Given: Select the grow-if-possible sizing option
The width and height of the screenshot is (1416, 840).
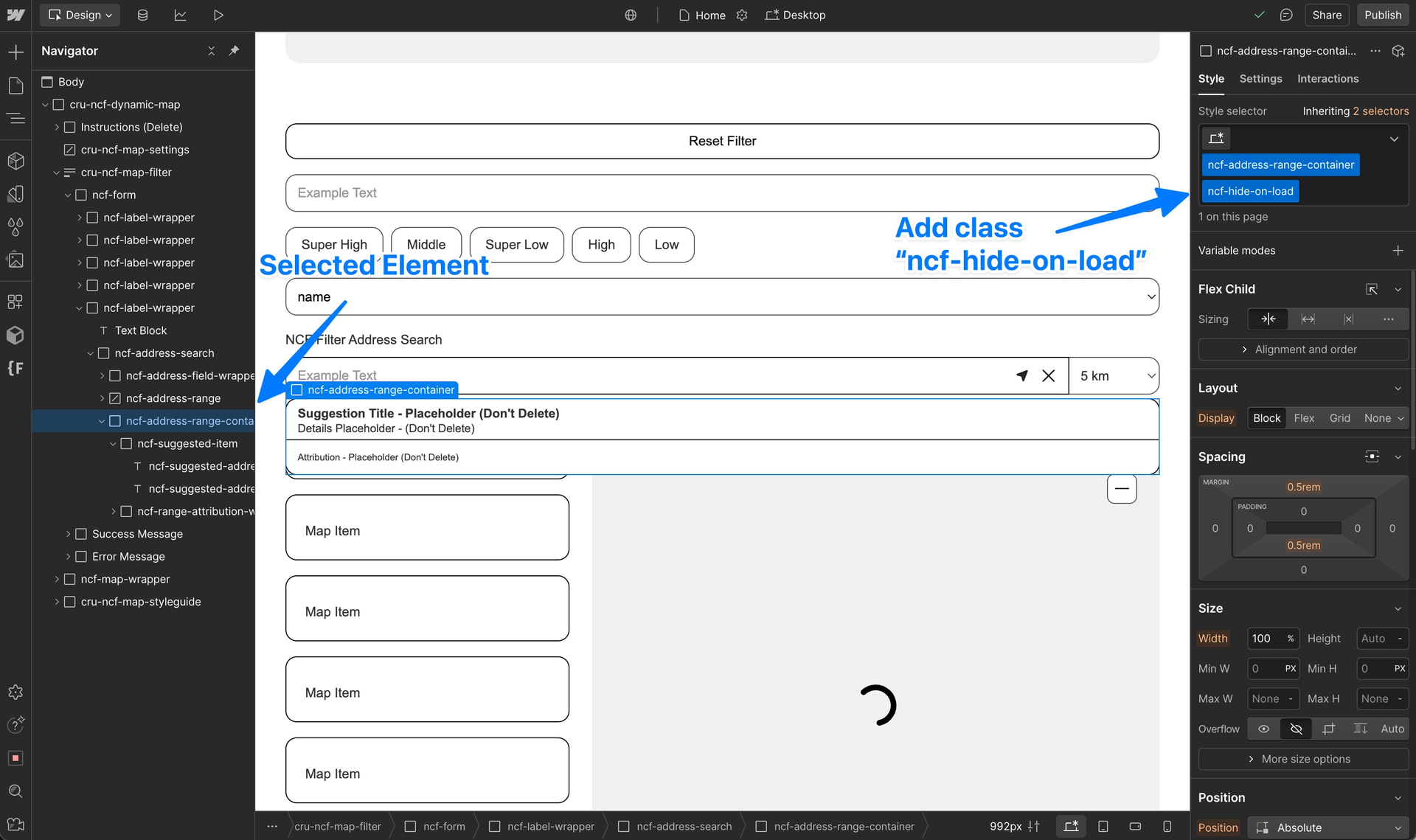Looking at the screenshot, I should coord(1308,319).
